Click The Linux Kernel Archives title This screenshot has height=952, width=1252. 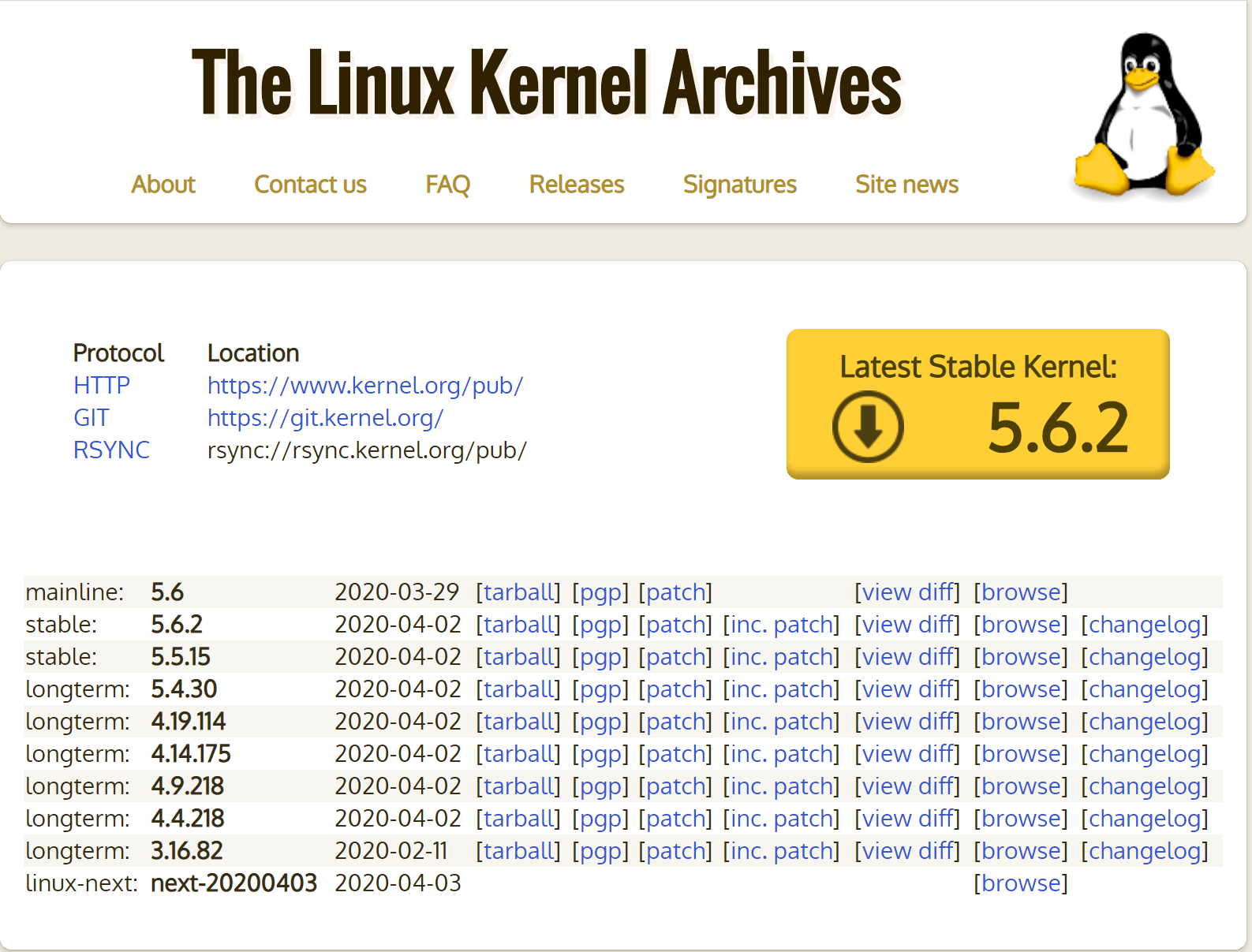[x=547, y=82]
